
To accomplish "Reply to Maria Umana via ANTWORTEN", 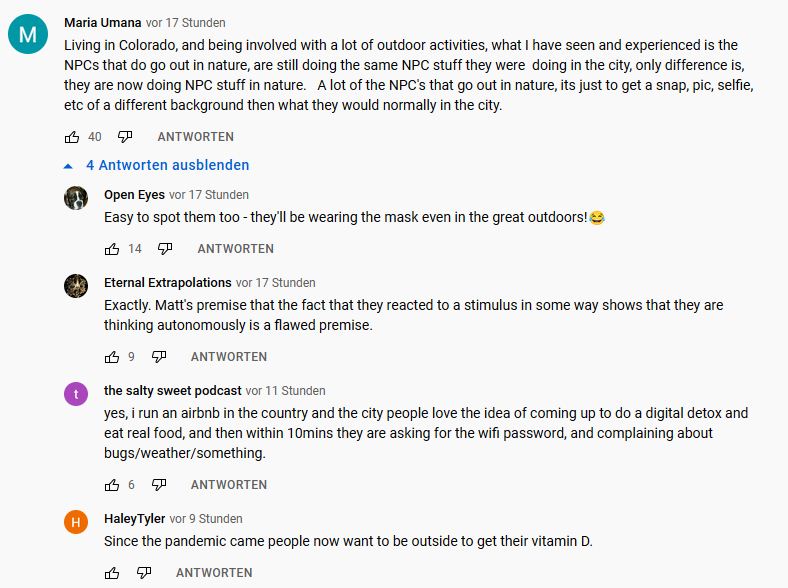I will click(195, 137).
